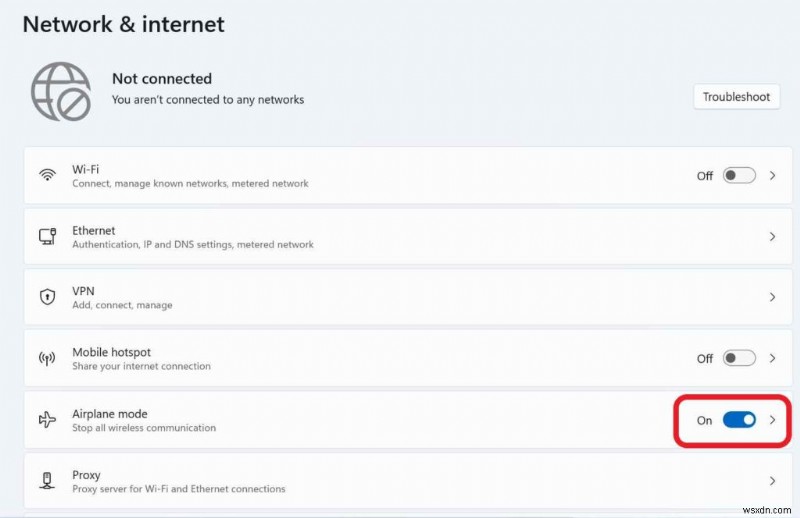Expand Mobile hotspot settings chevron

click(772, 358)
